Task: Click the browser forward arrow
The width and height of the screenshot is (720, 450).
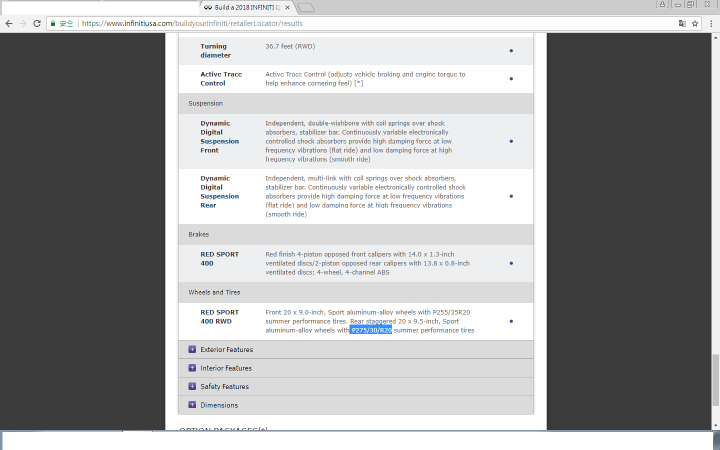Action: point(23,23)
